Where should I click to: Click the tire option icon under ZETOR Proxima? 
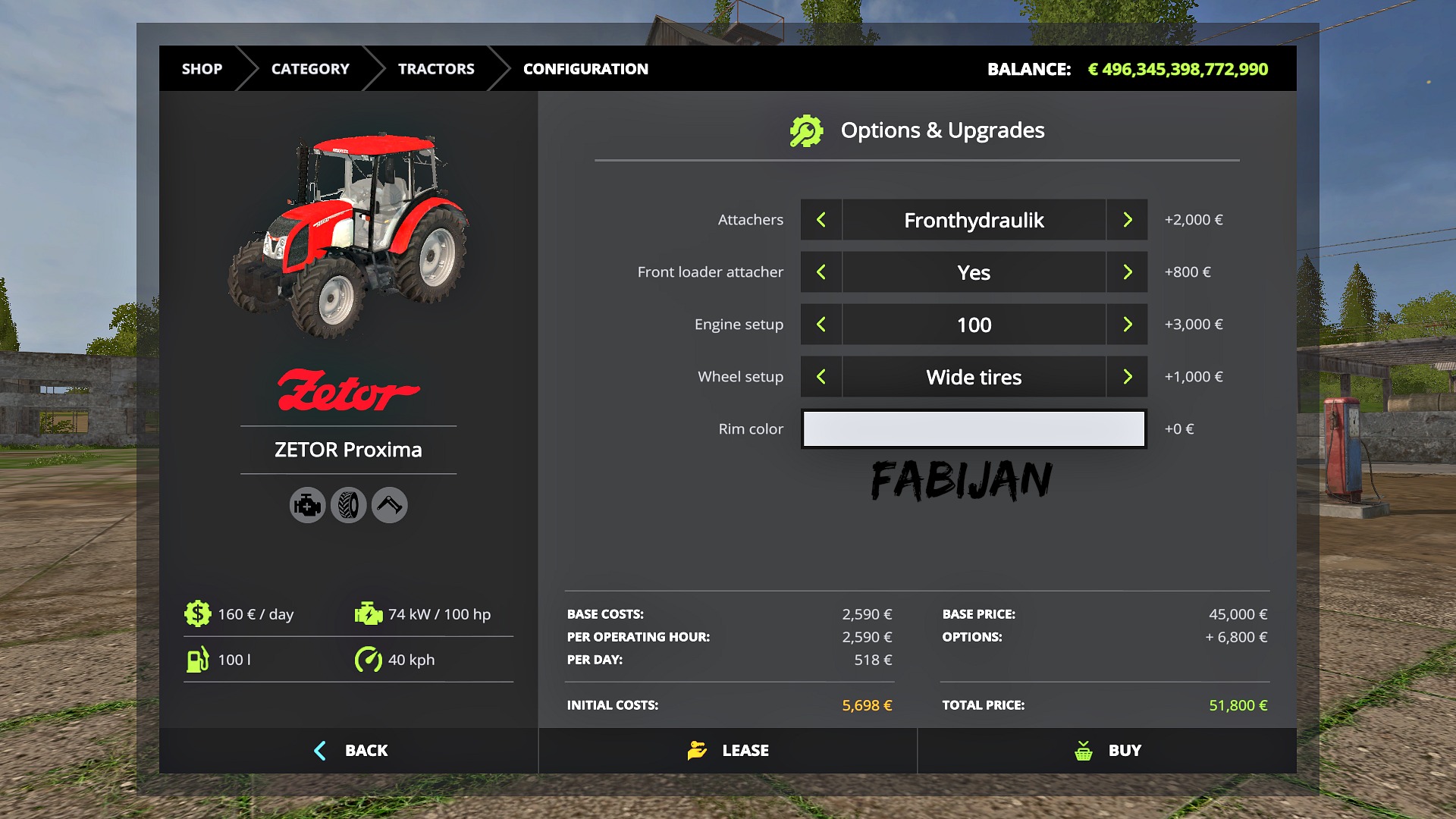click(x=348, y=505)
